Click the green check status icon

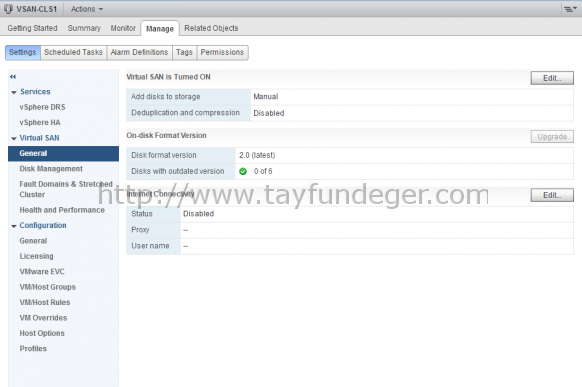pyautogui.click(x=243, y=171)
